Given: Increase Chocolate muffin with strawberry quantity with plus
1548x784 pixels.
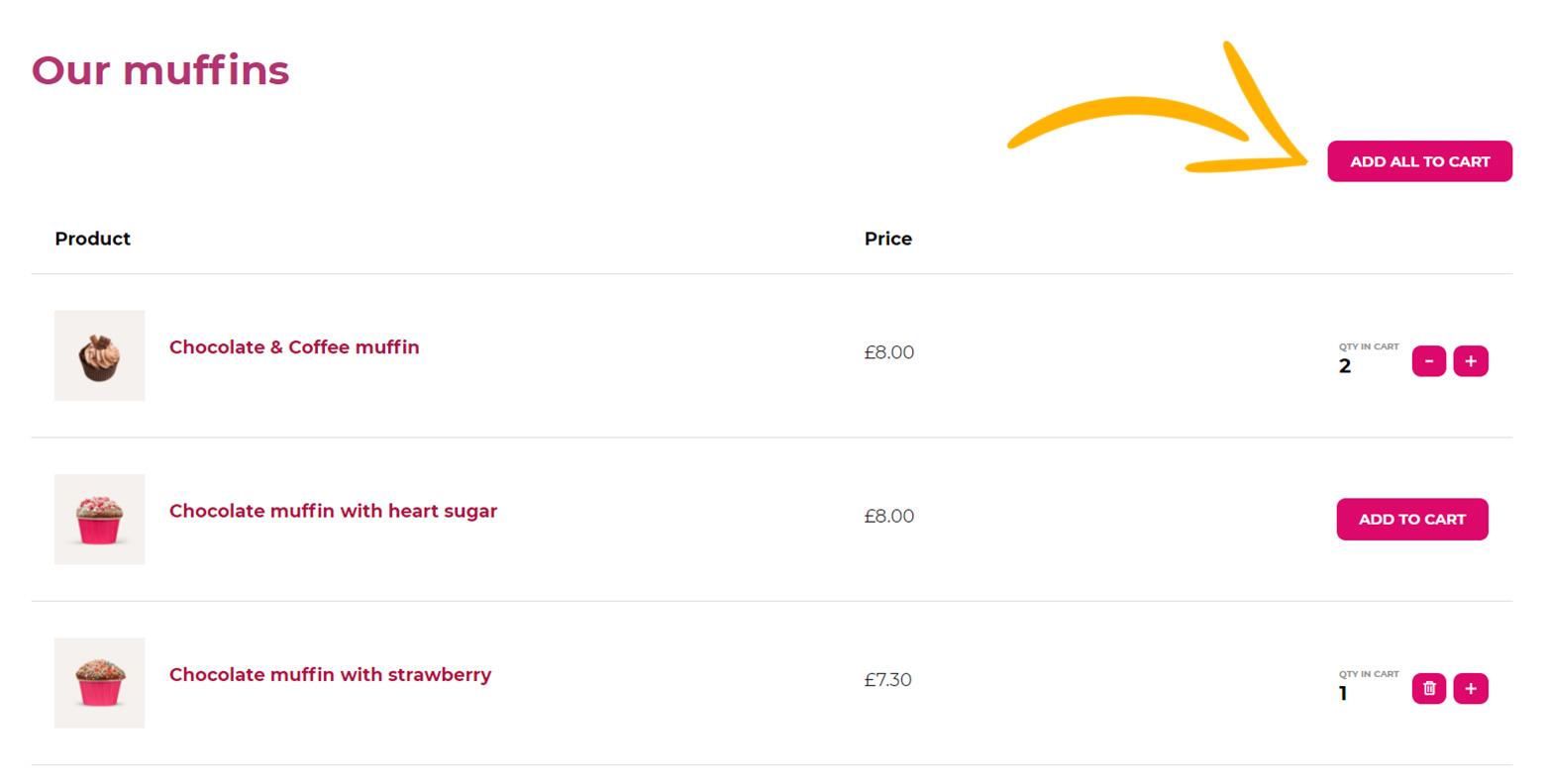Looking at the screenshot, I should pos(1471,688).
